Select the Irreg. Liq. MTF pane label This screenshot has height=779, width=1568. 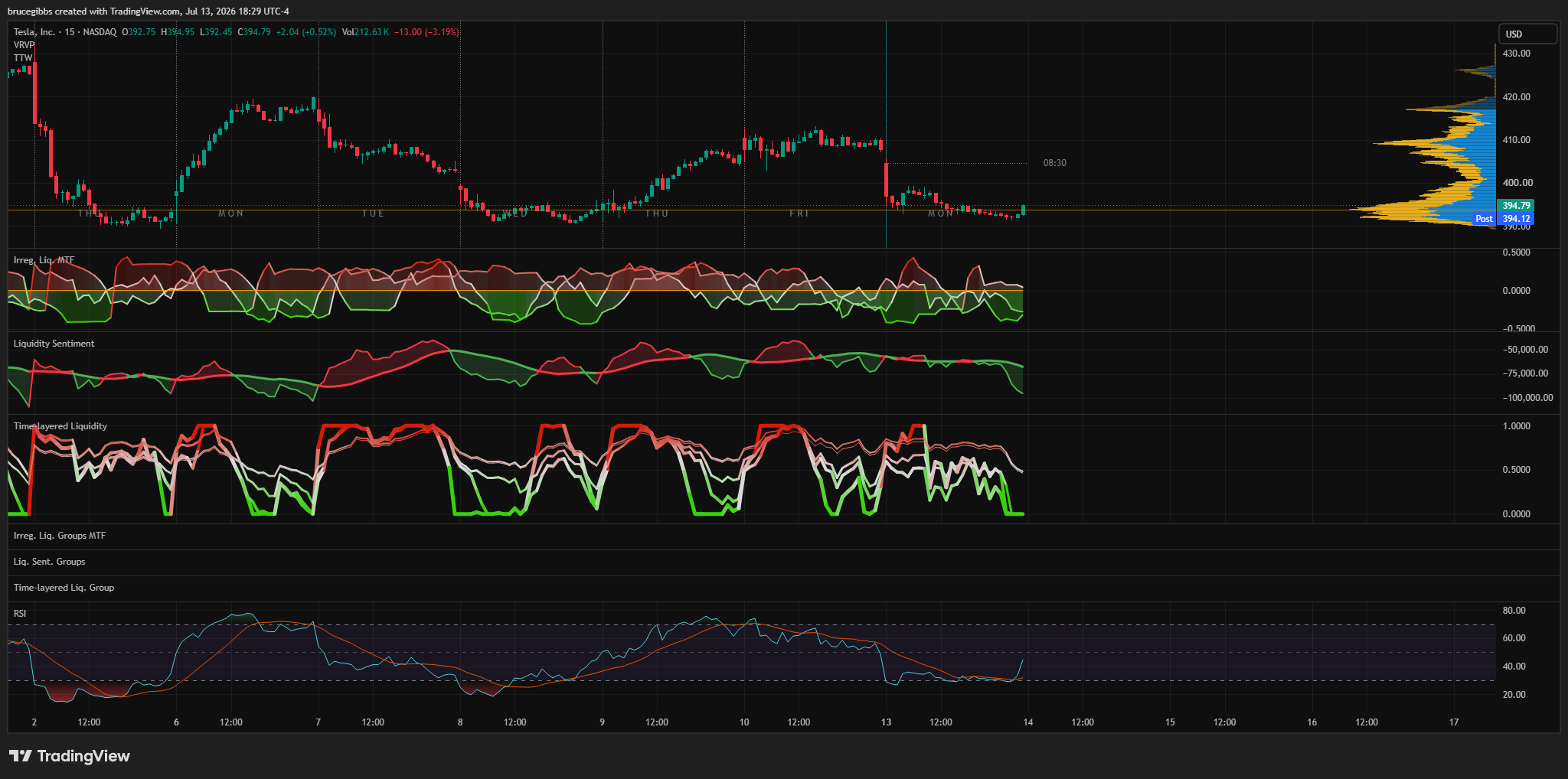click(44, 260)
